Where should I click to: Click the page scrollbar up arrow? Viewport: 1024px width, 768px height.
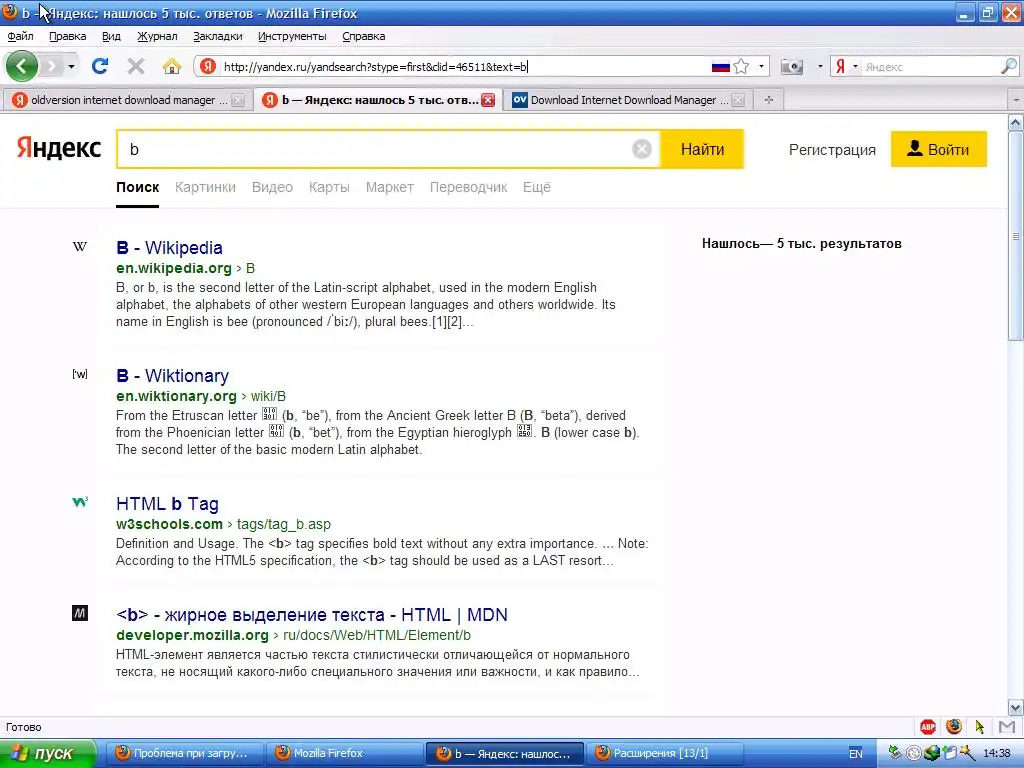pos(1016,122)
